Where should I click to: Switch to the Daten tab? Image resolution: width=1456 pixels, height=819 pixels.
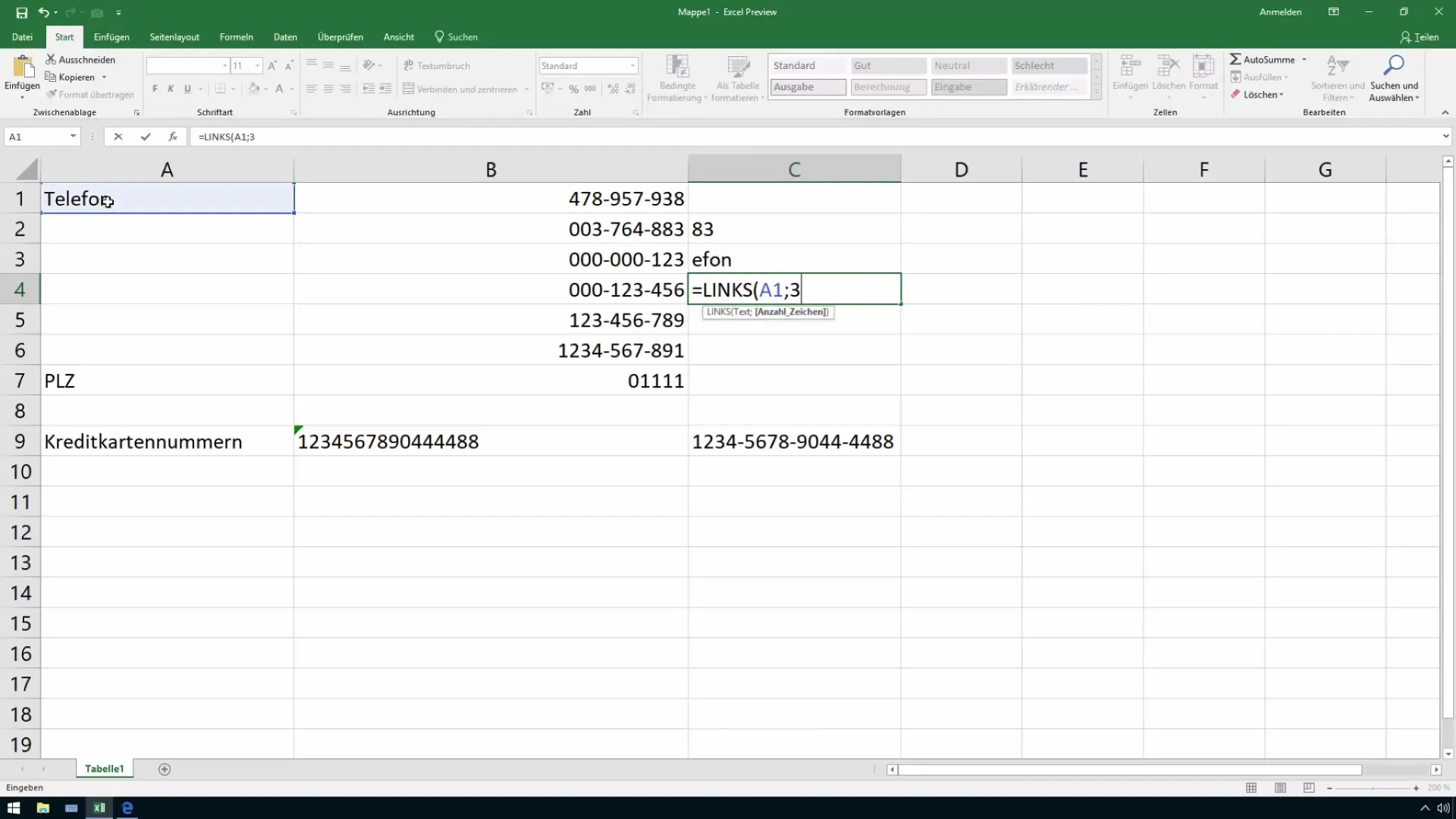click(285, 36)
